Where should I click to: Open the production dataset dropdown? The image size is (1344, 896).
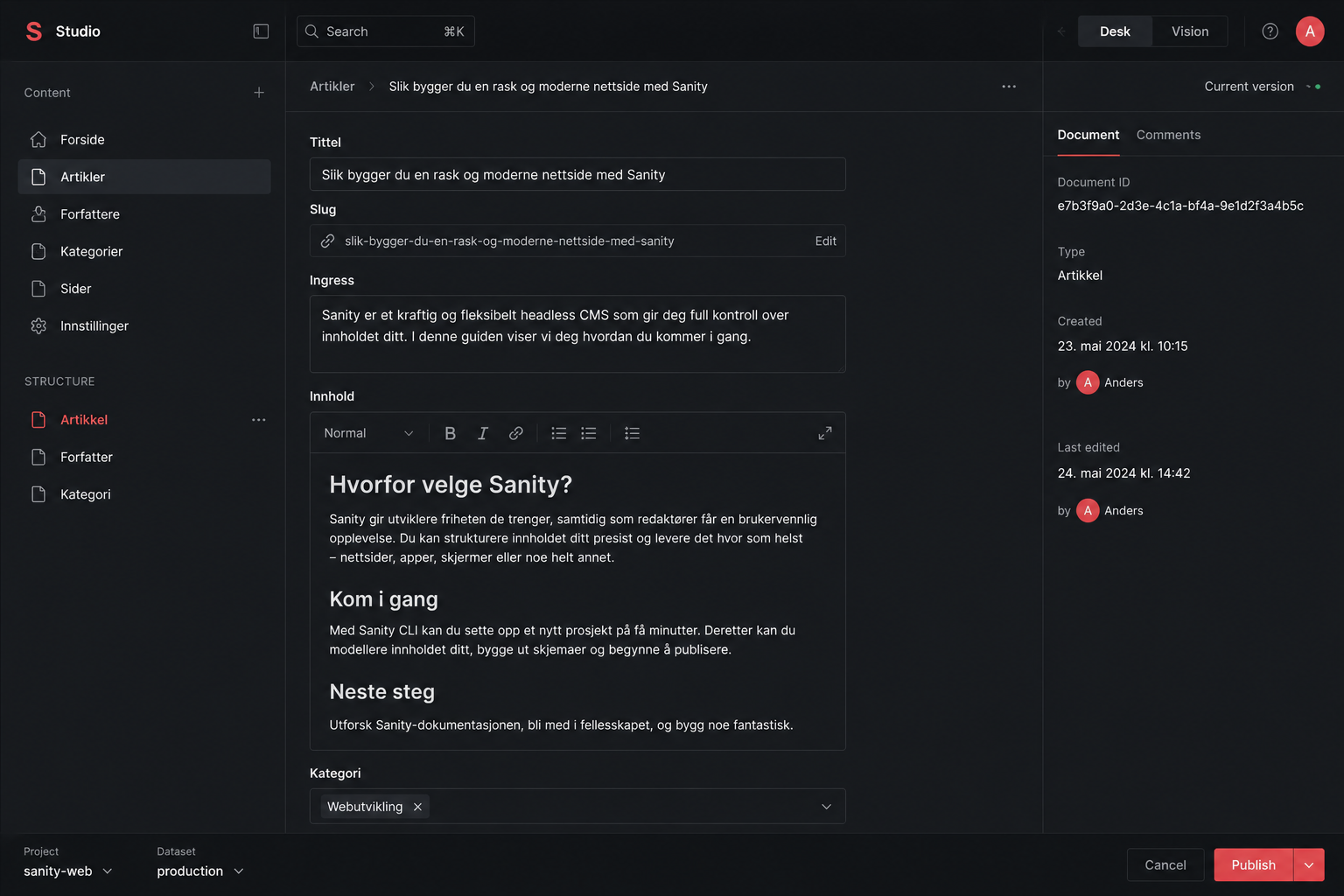200,871
